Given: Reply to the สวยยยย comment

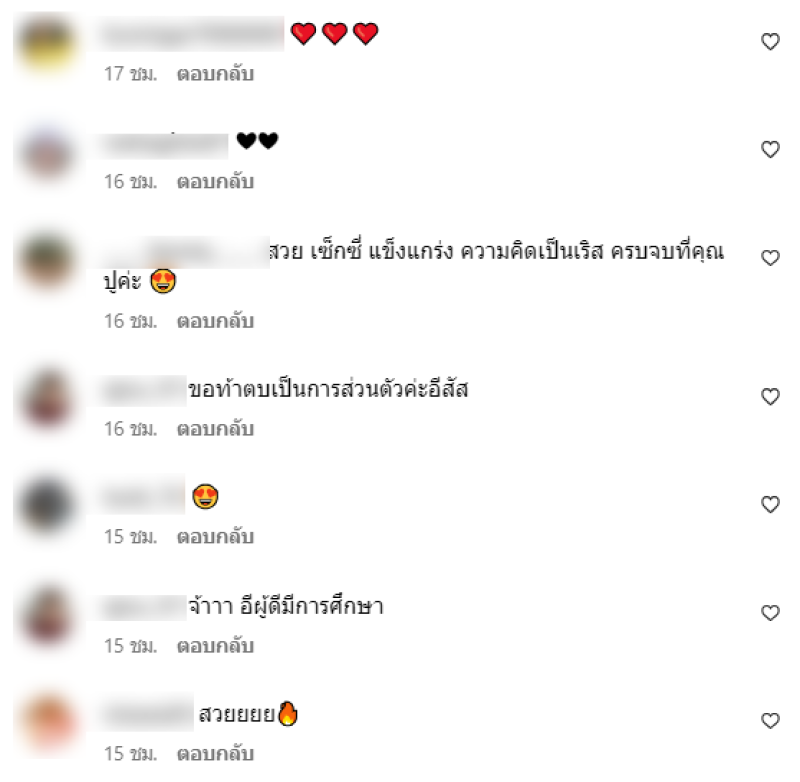Looking at the screenshot, I should point(215,753).
